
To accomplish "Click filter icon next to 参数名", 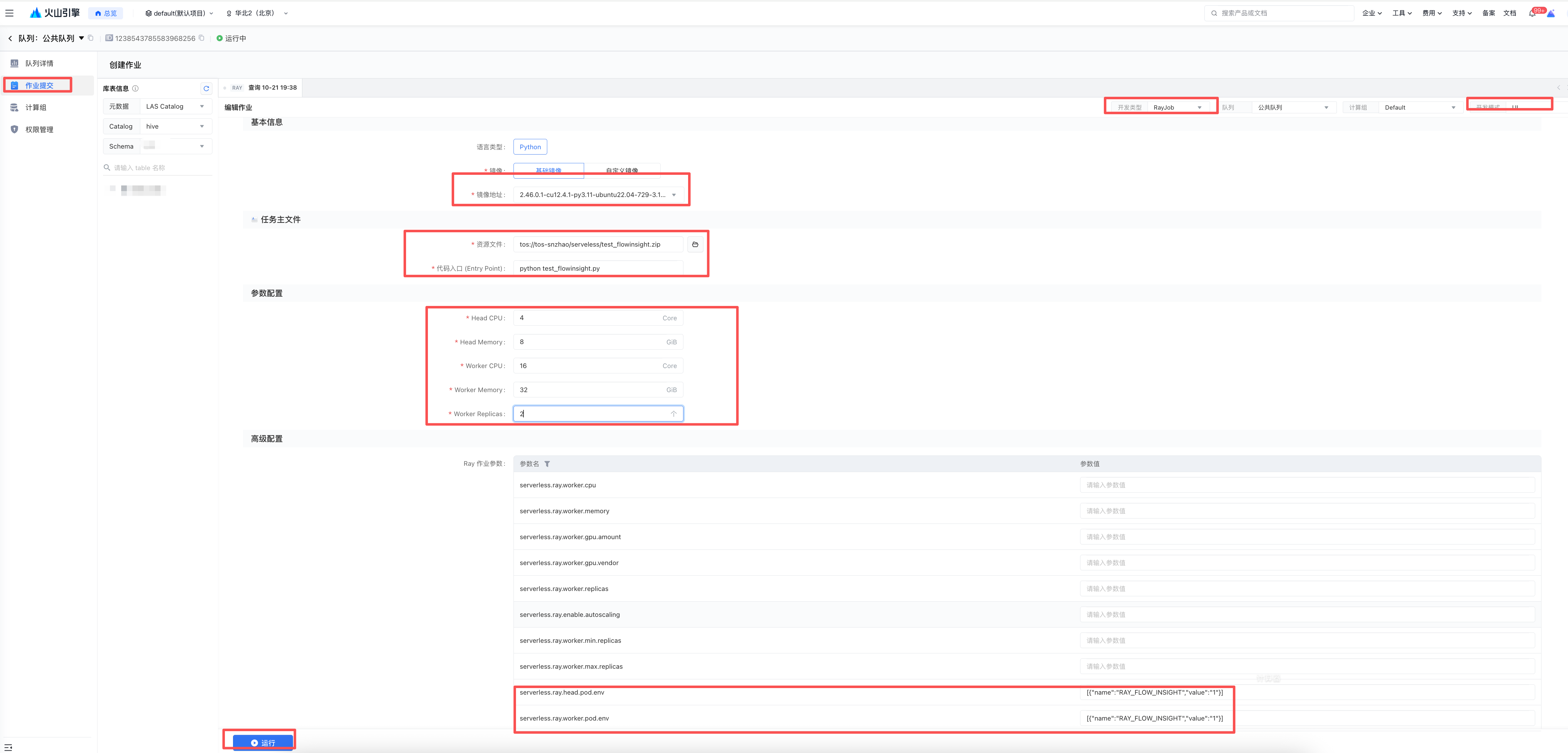I will click(x=547, y=464).
